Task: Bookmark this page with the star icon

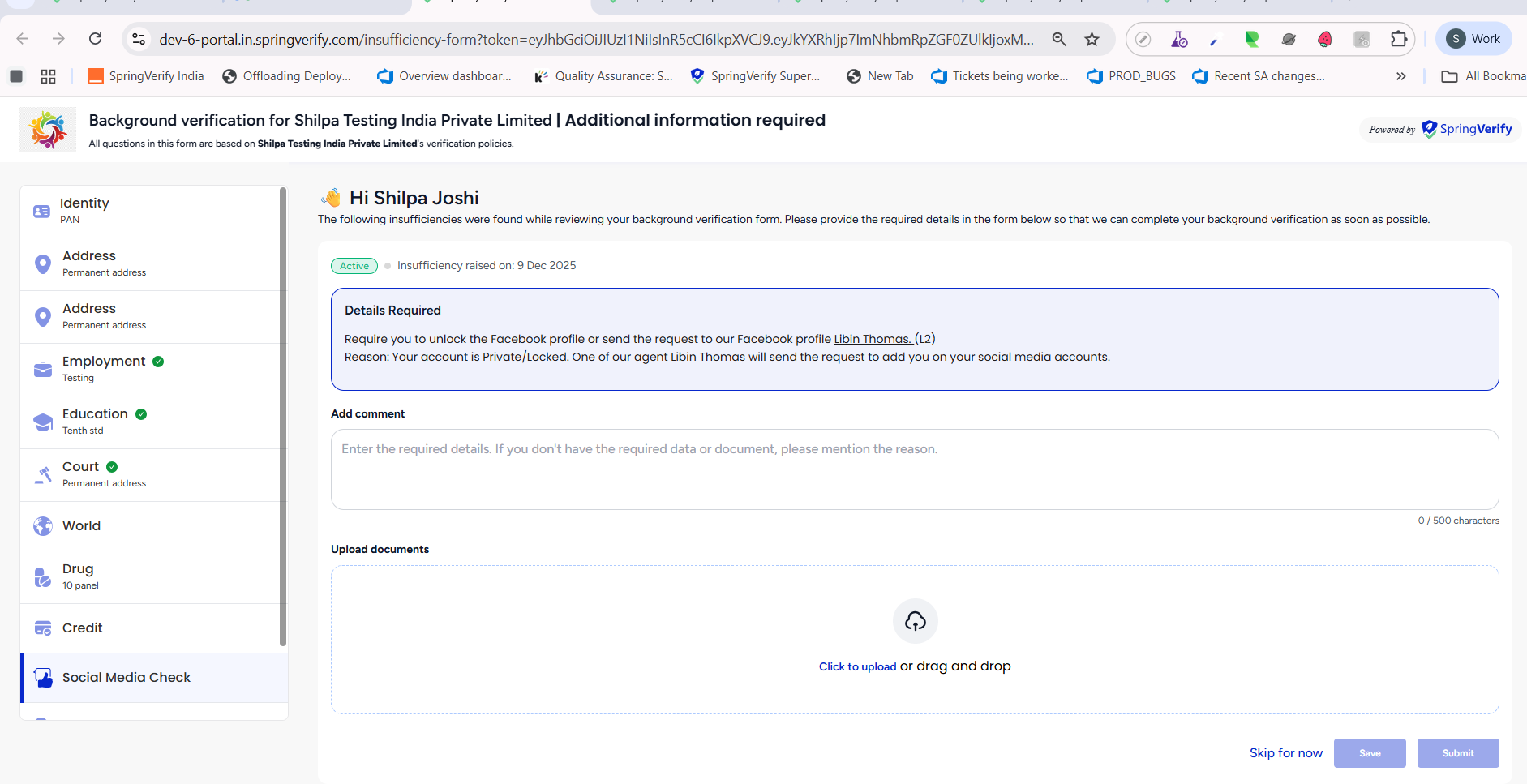Action: point(1092,39)
